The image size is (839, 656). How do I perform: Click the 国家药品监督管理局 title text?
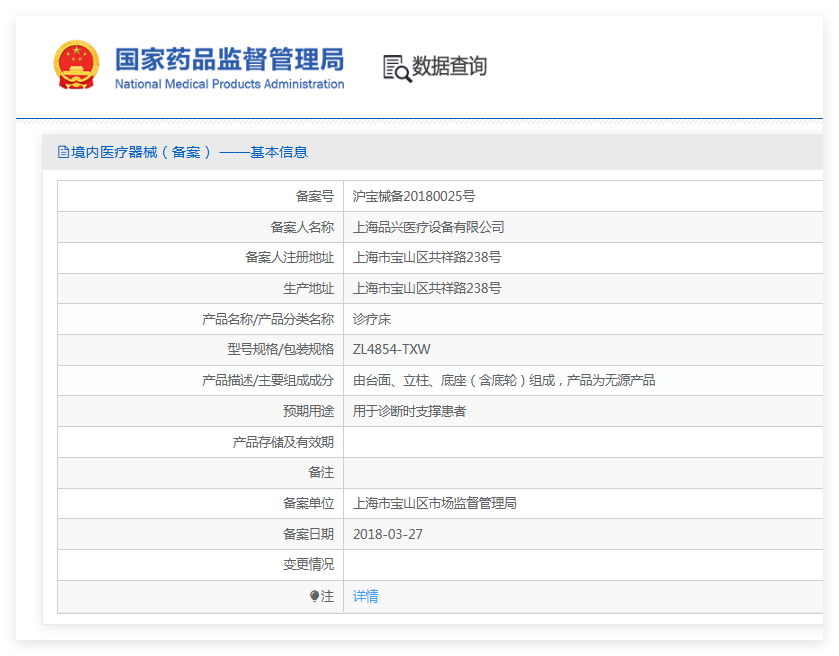[230, 59]
